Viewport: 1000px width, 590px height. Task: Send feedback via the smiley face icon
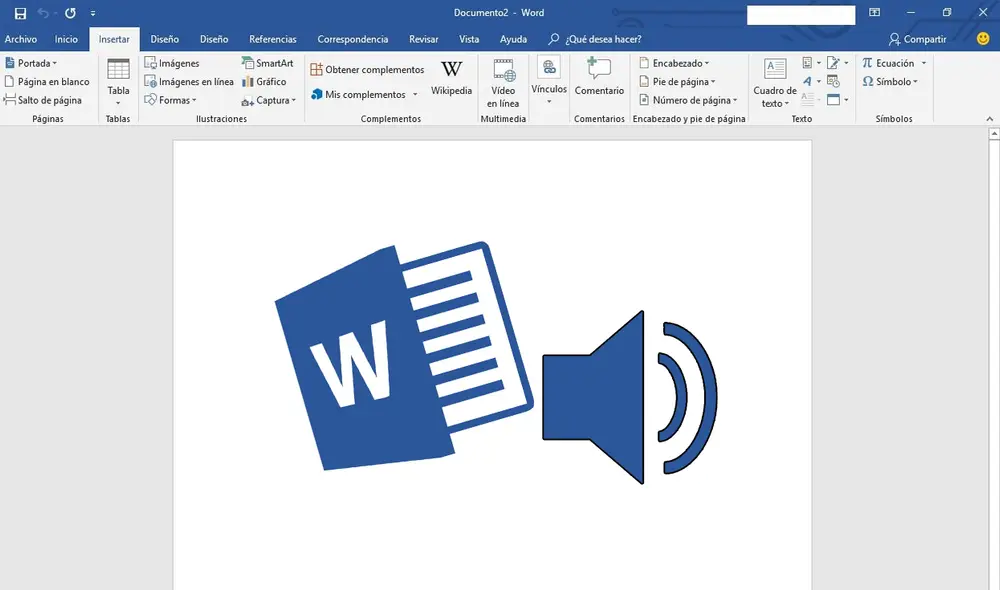[x=983, y=39]
